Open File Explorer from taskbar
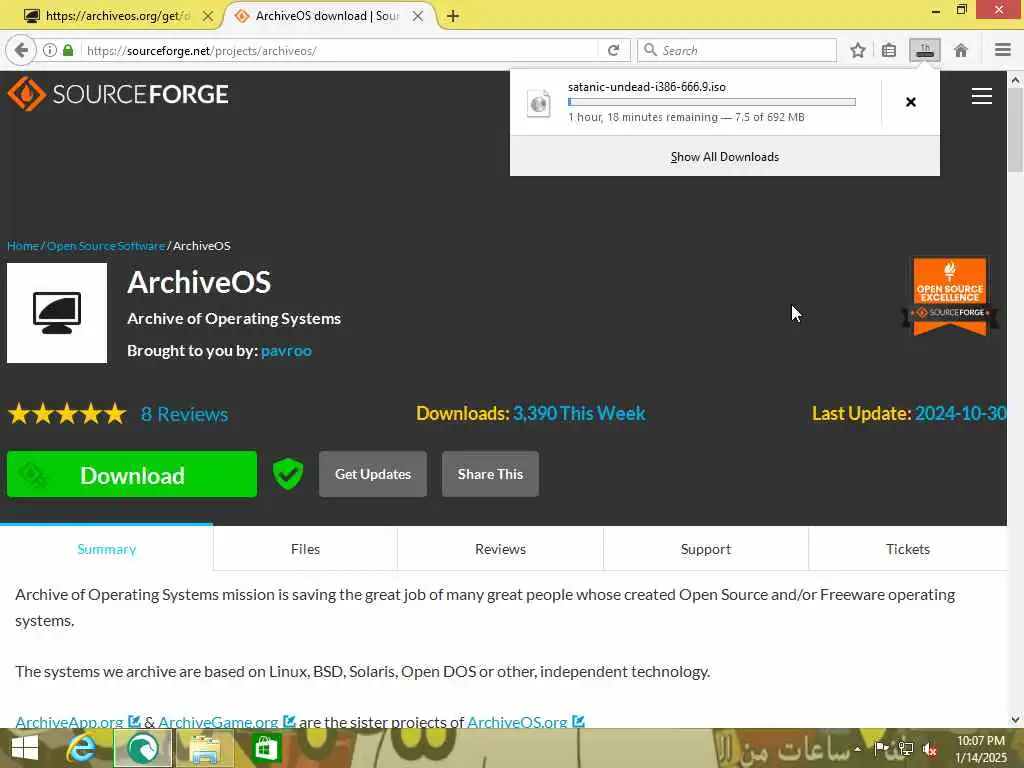Image resolution: width=1024 pixels, height=768 pixels. point(204,748)
